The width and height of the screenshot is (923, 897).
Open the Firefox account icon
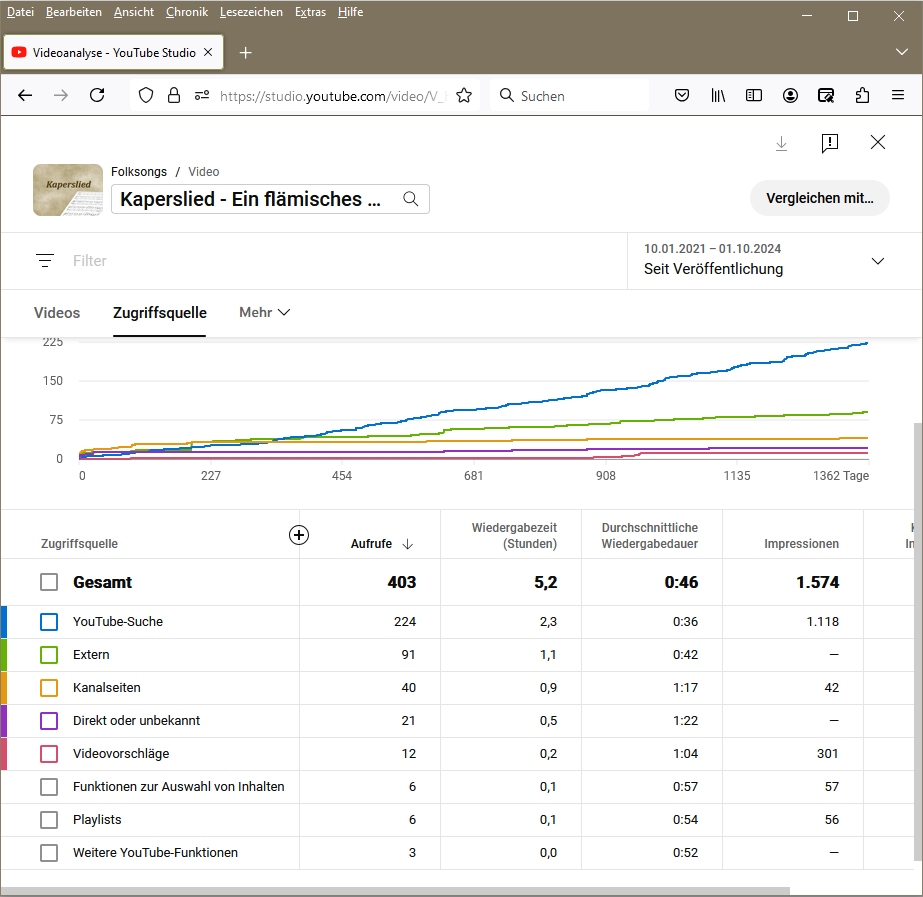pyautogui.click(x=790, y=95)
